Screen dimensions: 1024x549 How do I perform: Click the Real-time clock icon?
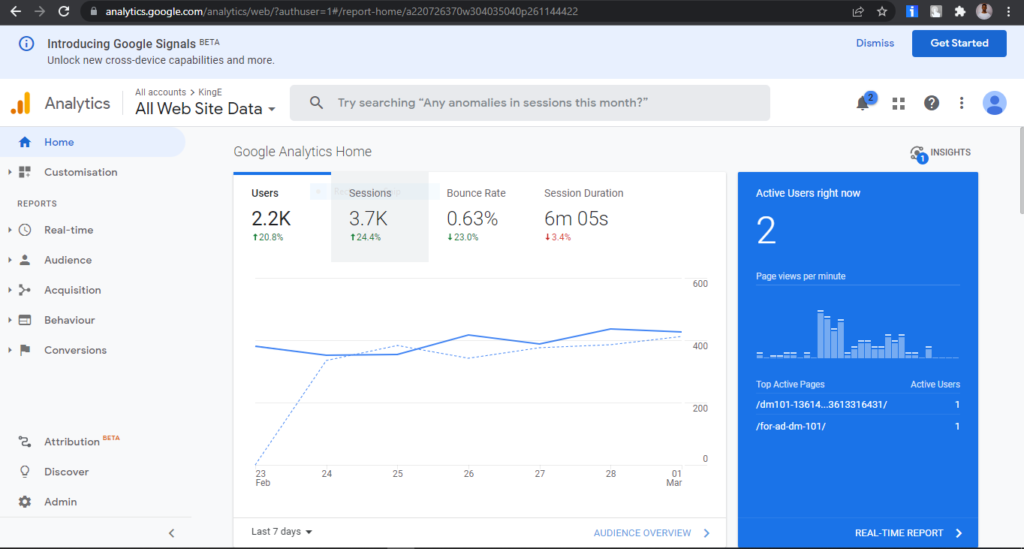click(25, 230)
